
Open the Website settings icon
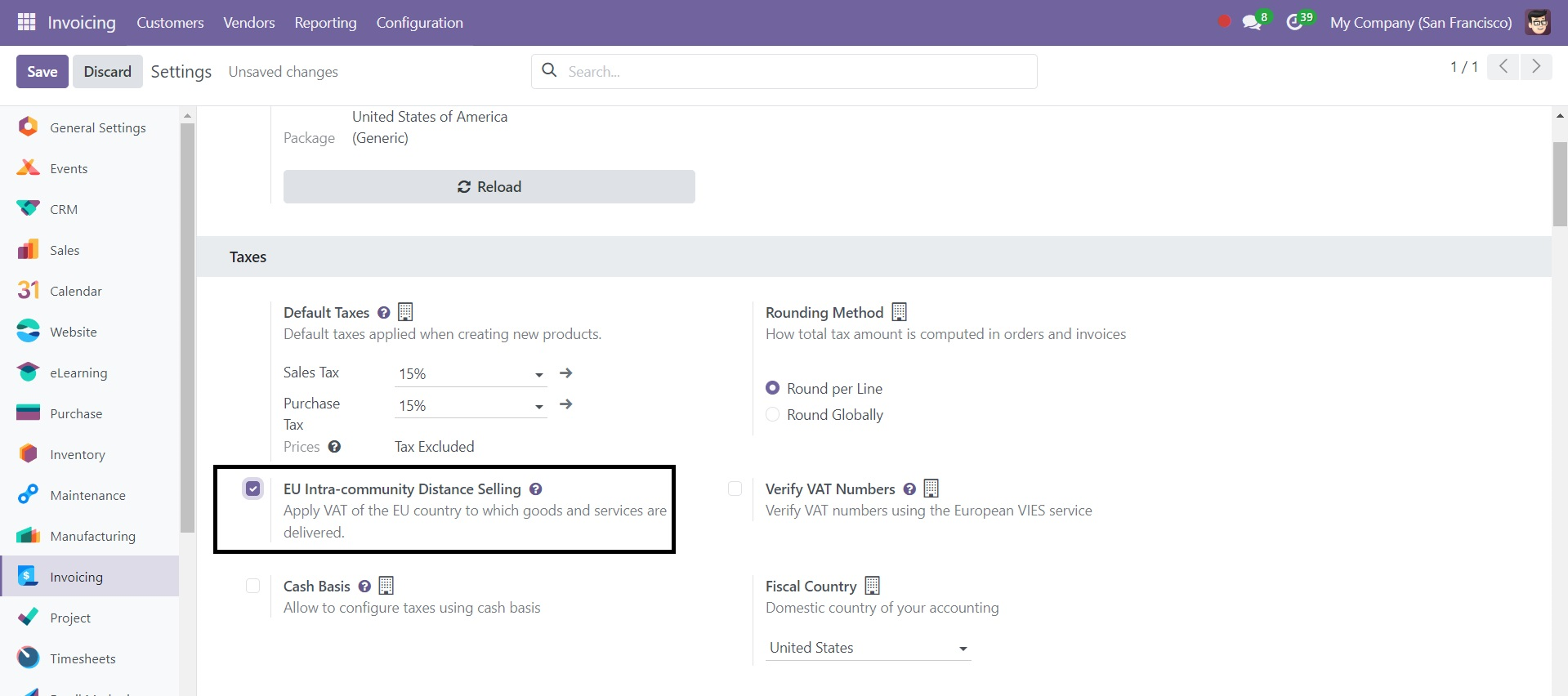28,331
